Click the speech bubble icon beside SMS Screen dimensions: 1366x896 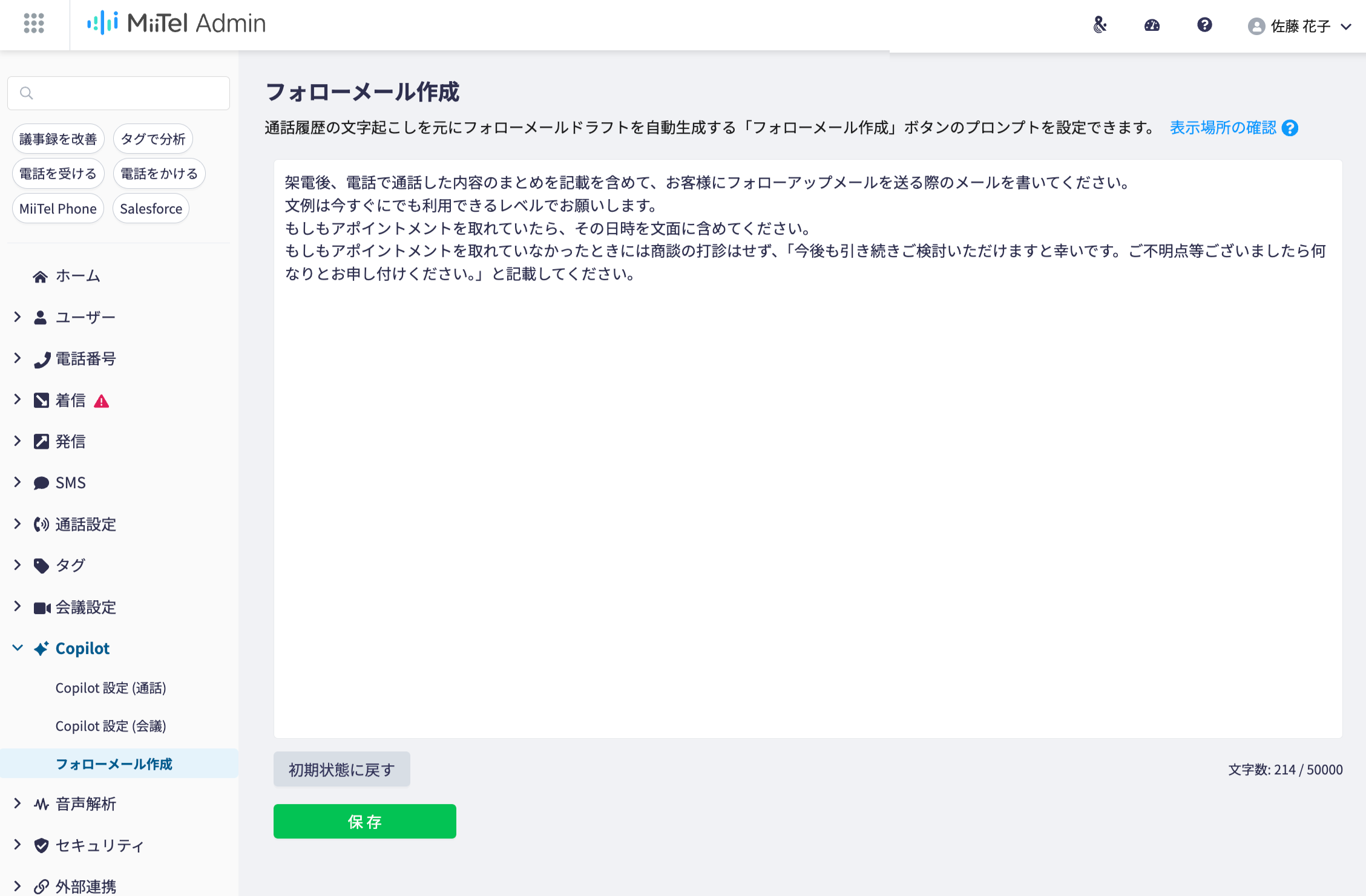pyautogui.click(x=41, y=483)
